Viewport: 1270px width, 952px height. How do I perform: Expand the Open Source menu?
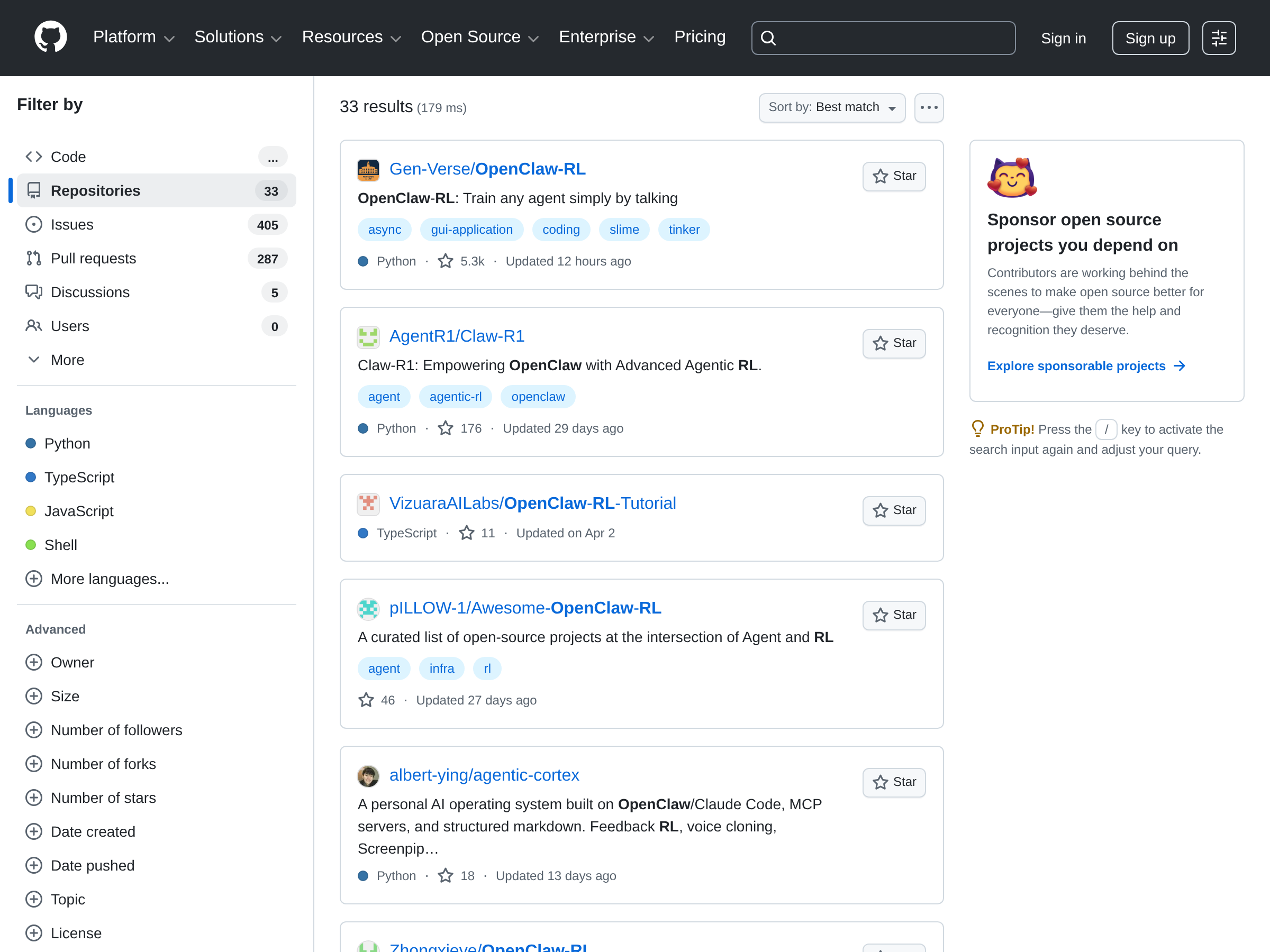point(480,38)
